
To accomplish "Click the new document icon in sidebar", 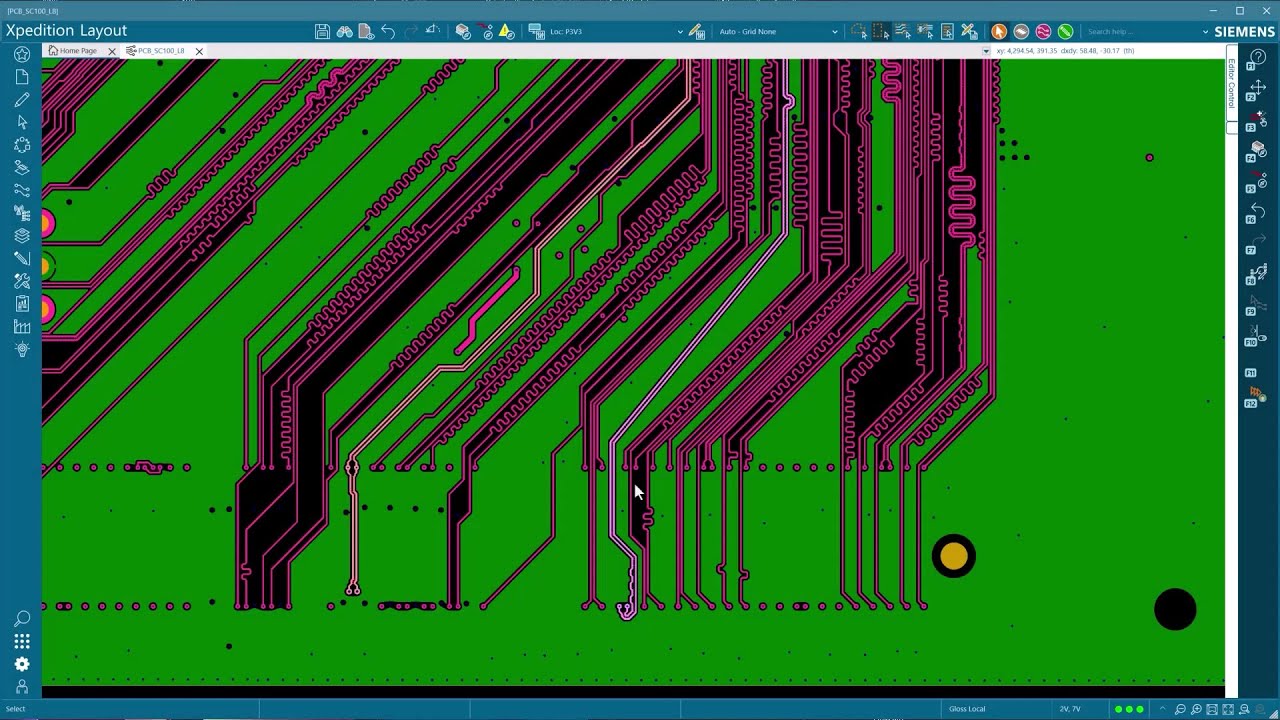I will (22, 77).
